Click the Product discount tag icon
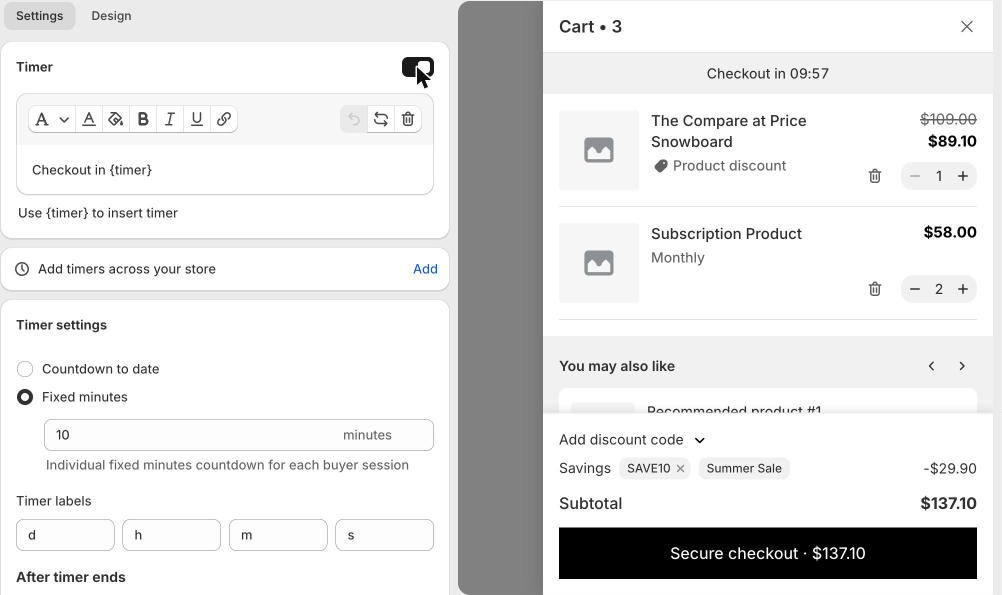Image resolution: width=1002 pixels, height=595 pixels. pyautogui.click(x=661, y=166)
